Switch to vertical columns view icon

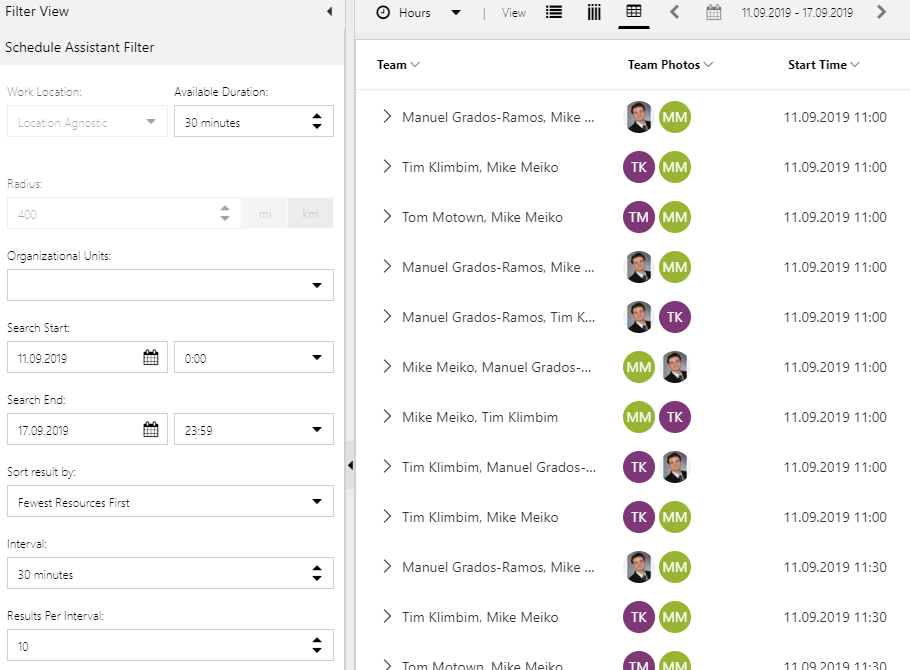point(594,12)
